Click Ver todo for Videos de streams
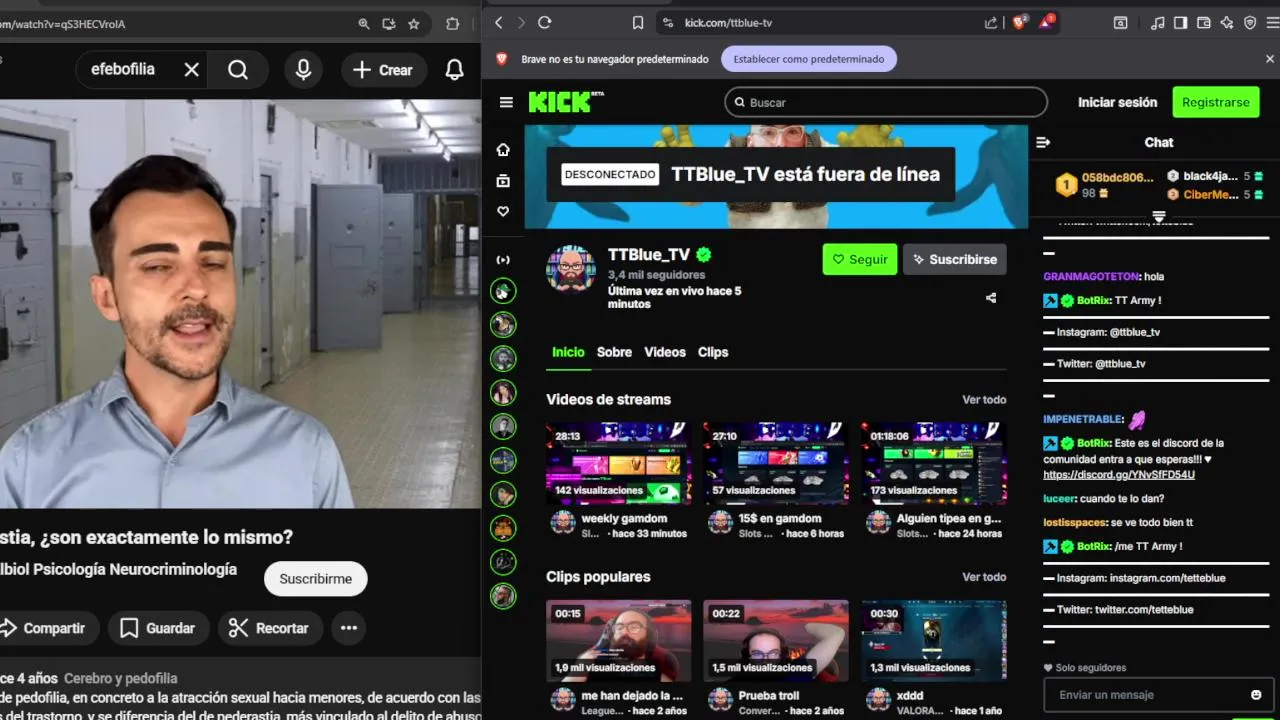 coord(984,399)
